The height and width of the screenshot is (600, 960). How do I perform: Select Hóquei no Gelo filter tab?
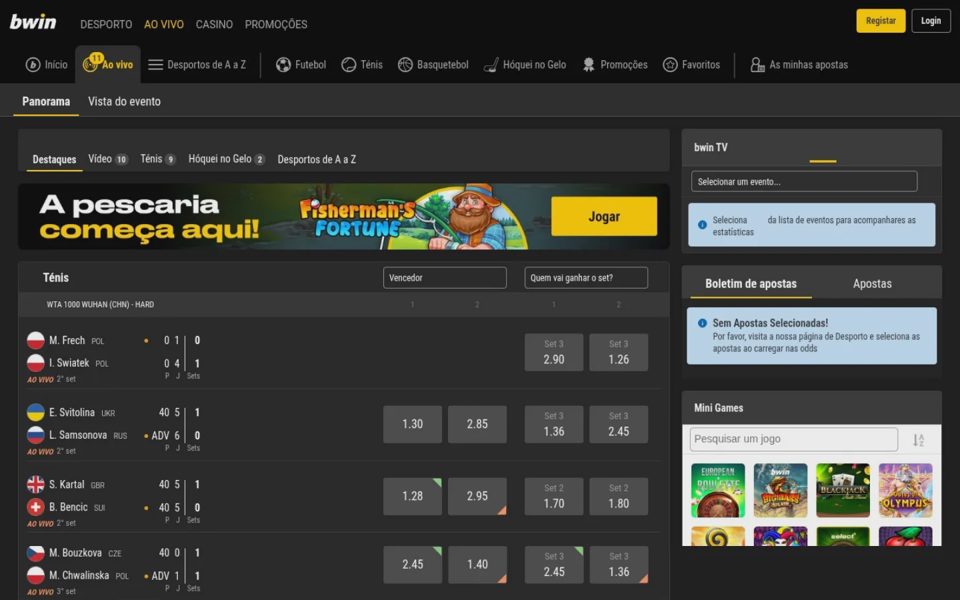(x=227, y=159)
